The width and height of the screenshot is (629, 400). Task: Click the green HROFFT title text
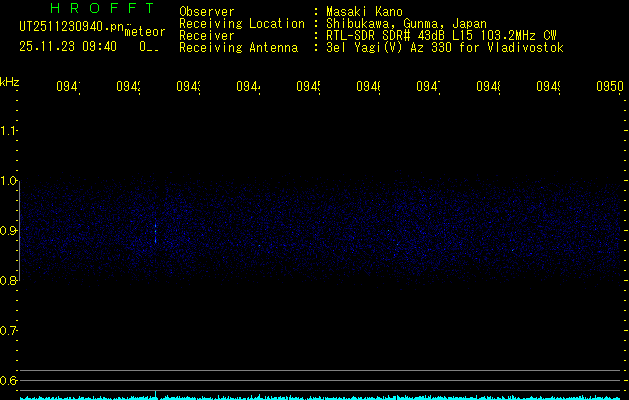click(x=102, y=8)
